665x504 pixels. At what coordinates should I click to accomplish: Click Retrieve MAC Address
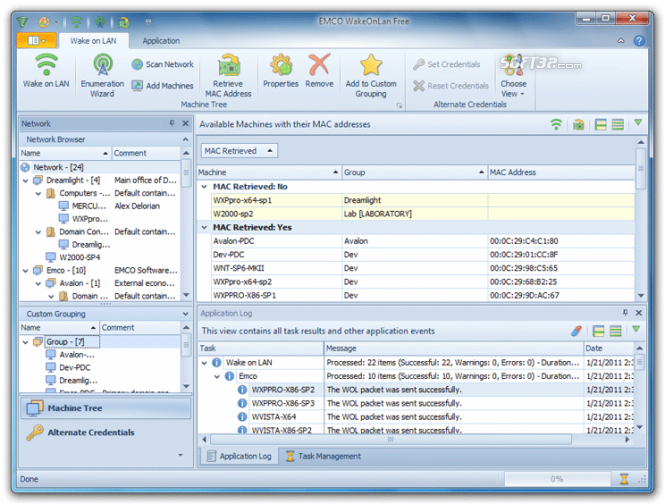click(228, 76)
